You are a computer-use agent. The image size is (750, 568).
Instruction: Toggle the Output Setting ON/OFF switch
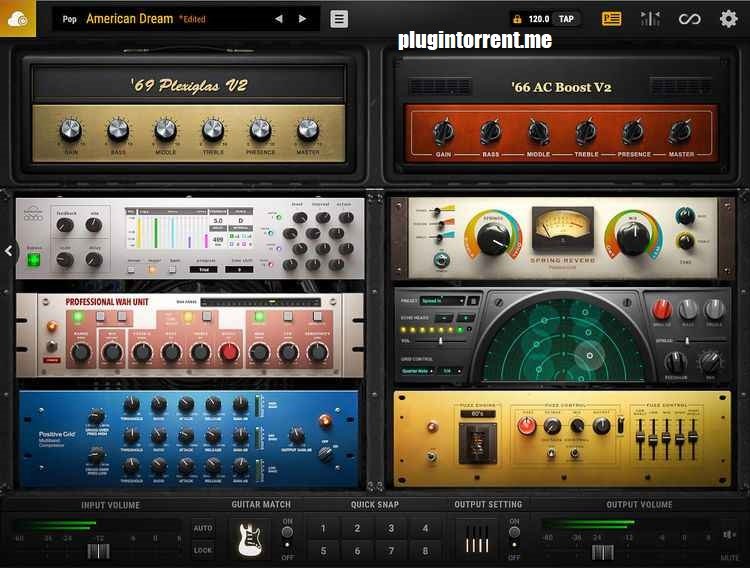tap(514, 538)
